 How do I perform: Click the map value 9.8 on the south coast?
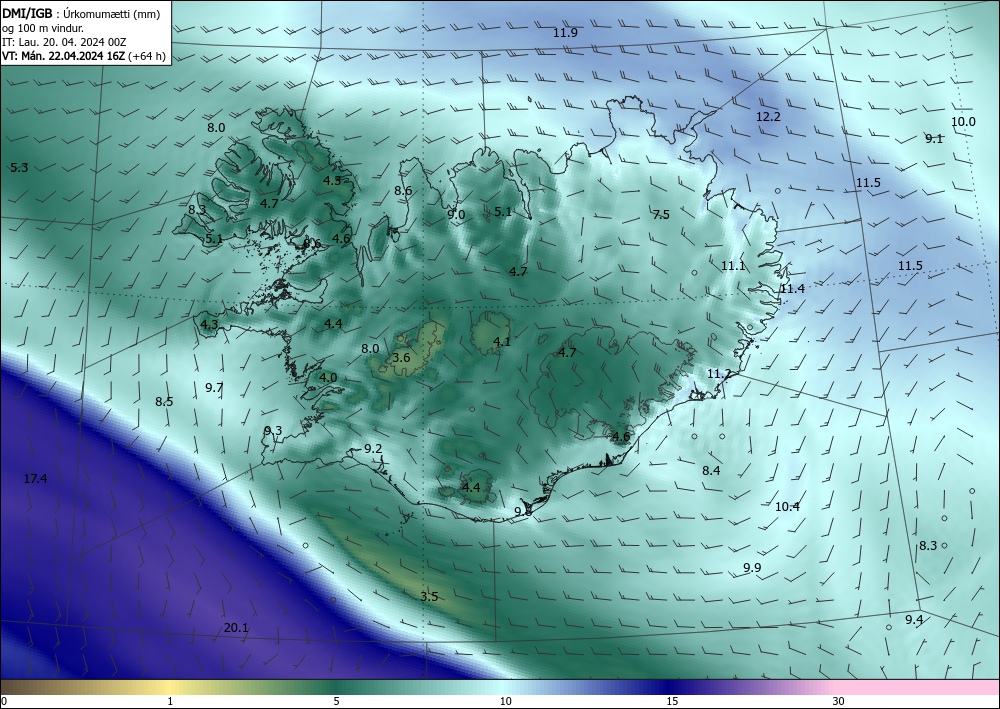point(523,511)
